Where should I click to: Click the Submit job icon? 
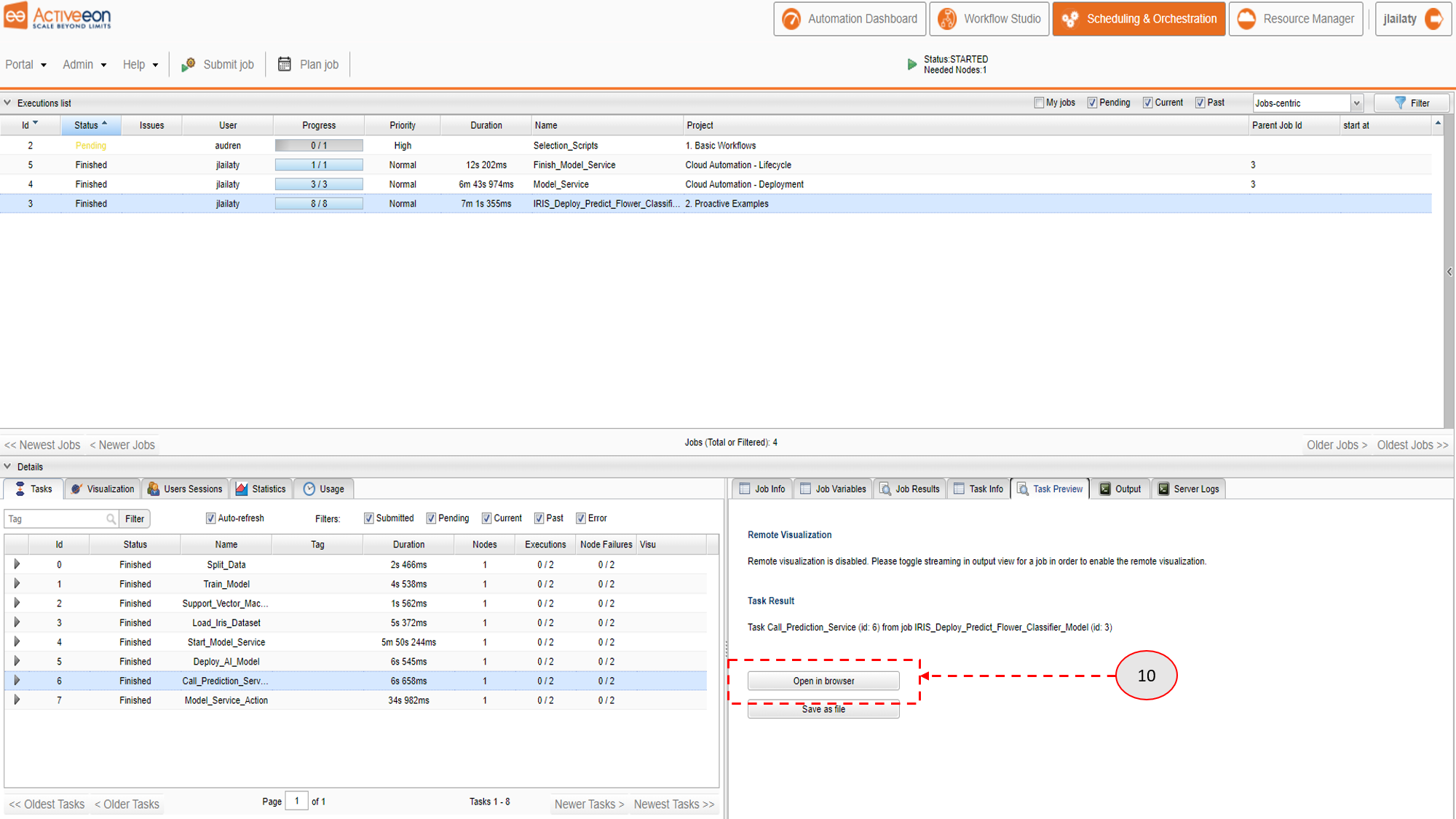189,64
